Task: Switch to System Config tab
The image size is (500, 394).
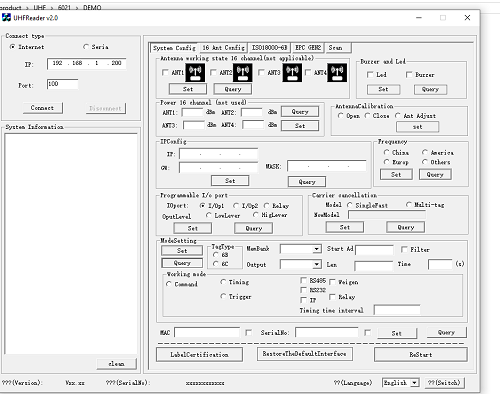Action: 174,48
